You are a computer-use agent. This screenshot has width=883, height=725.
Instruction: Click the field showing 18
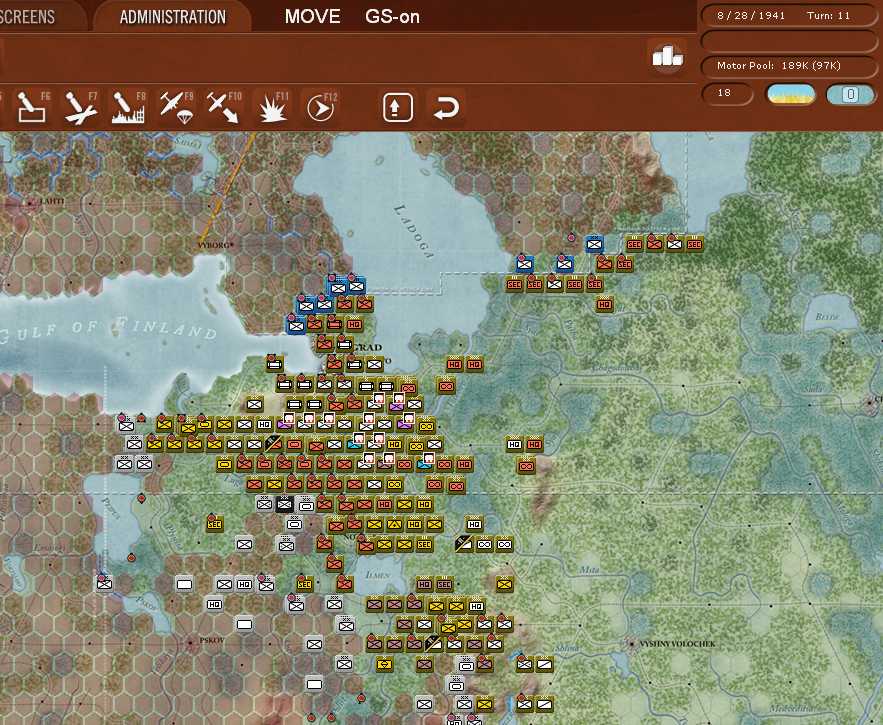[727, 94]
